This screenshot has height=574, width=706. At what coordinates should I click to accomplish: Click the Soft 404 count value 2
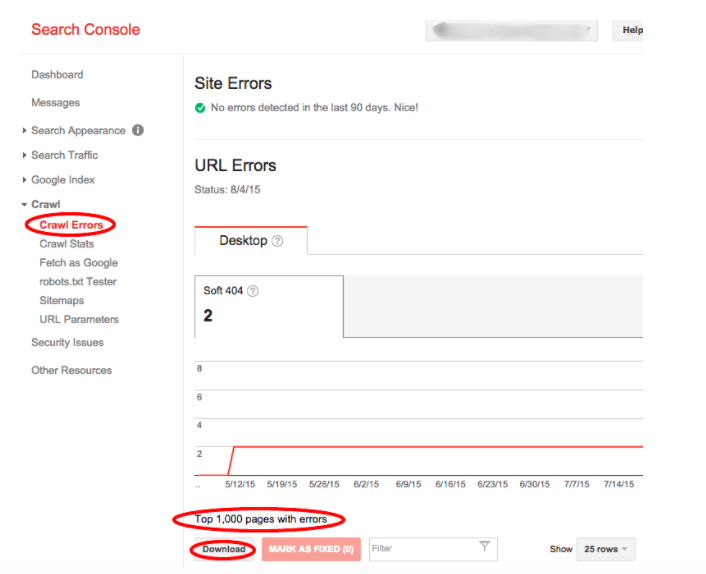click(208, 316)
